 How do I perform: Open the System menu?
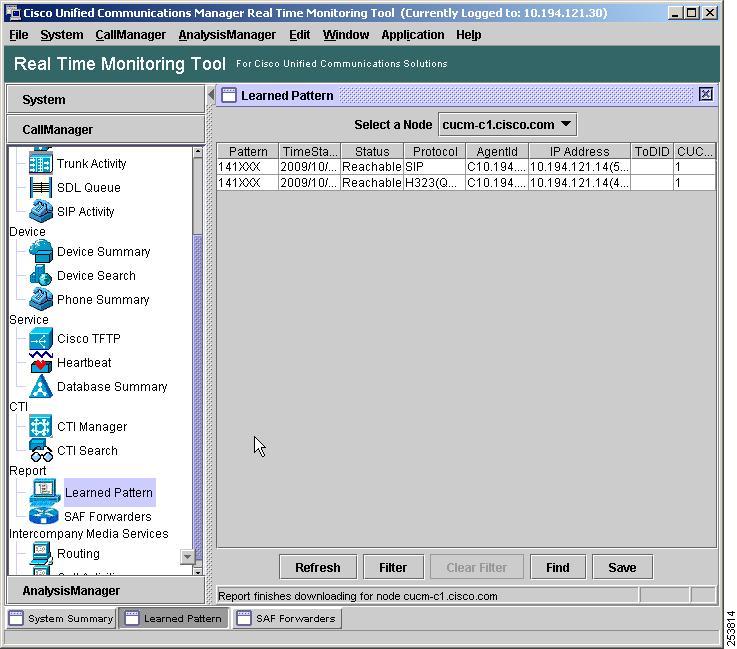click(x=62, y=35)
